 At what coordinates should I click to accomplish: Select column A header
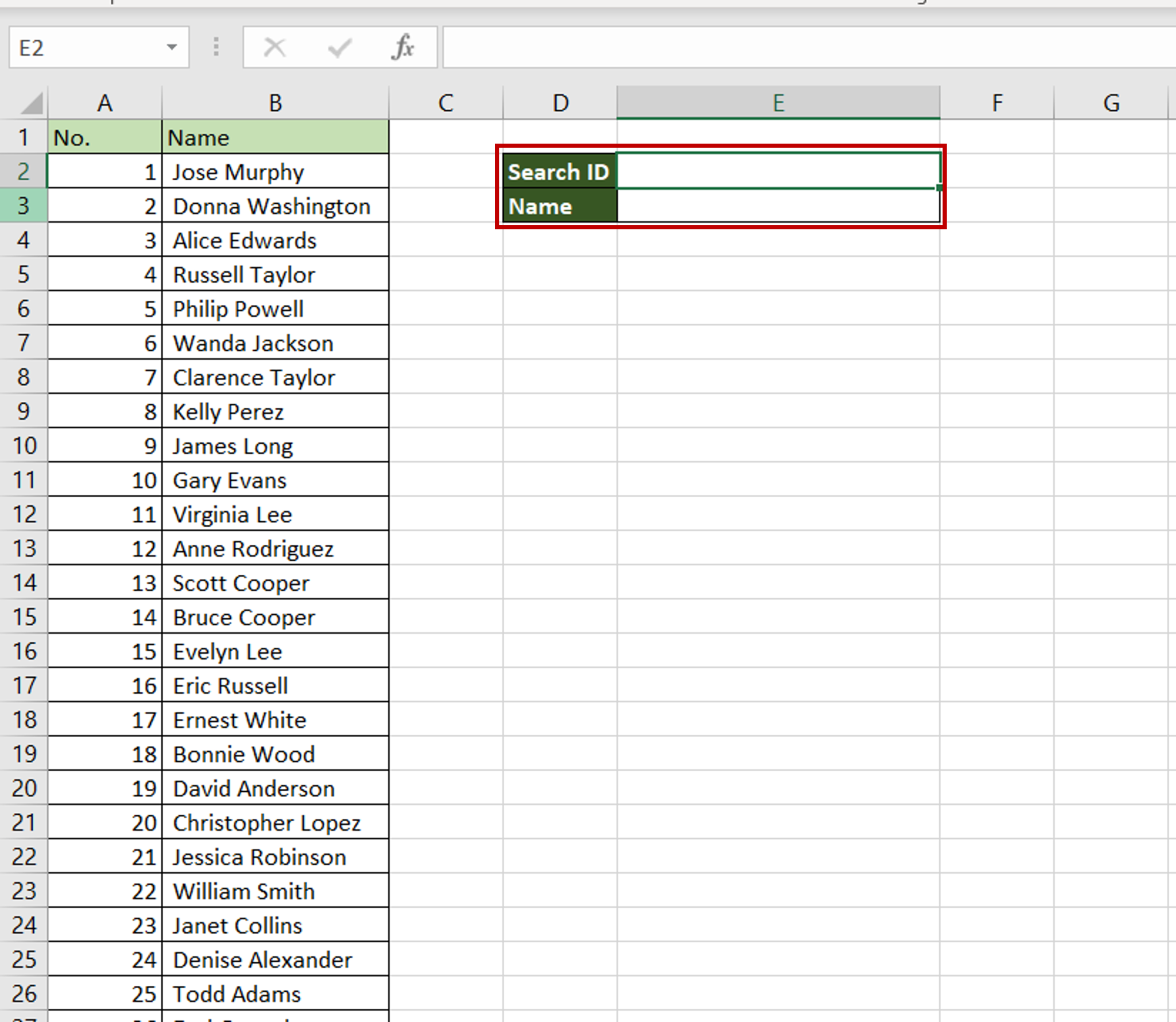[x=105, y=103]
